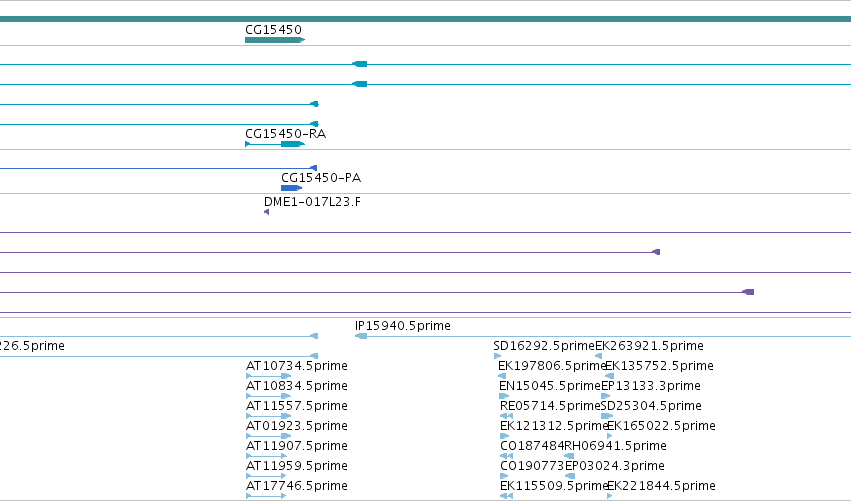Image resolution: width=851 pixels, height=501 pixels.
Task: Select the AT17746.5prime EST label
Action: coord(297,486)
